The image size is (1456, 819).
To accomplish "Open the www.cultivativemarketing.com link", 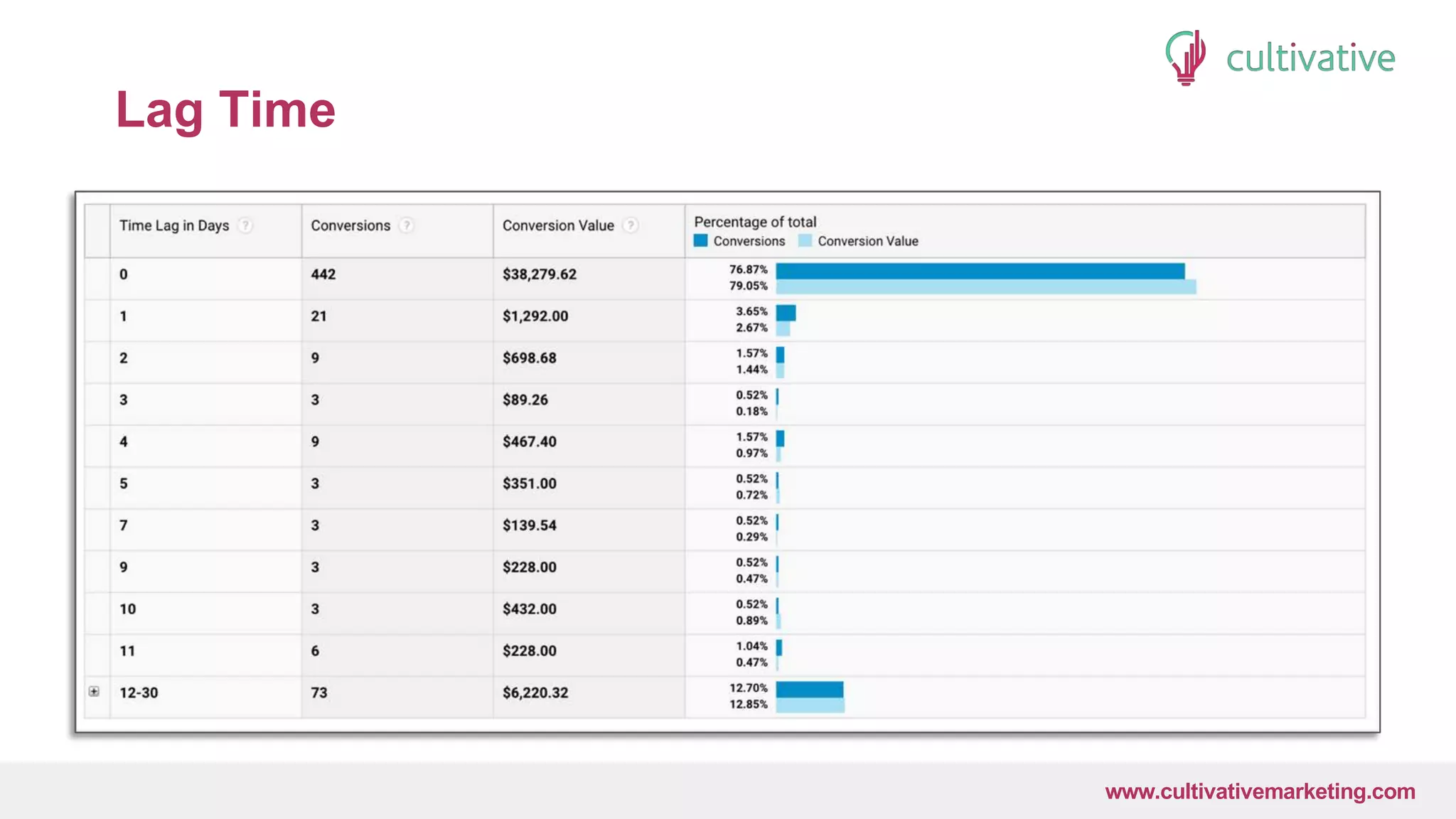I will [1260, 791].
